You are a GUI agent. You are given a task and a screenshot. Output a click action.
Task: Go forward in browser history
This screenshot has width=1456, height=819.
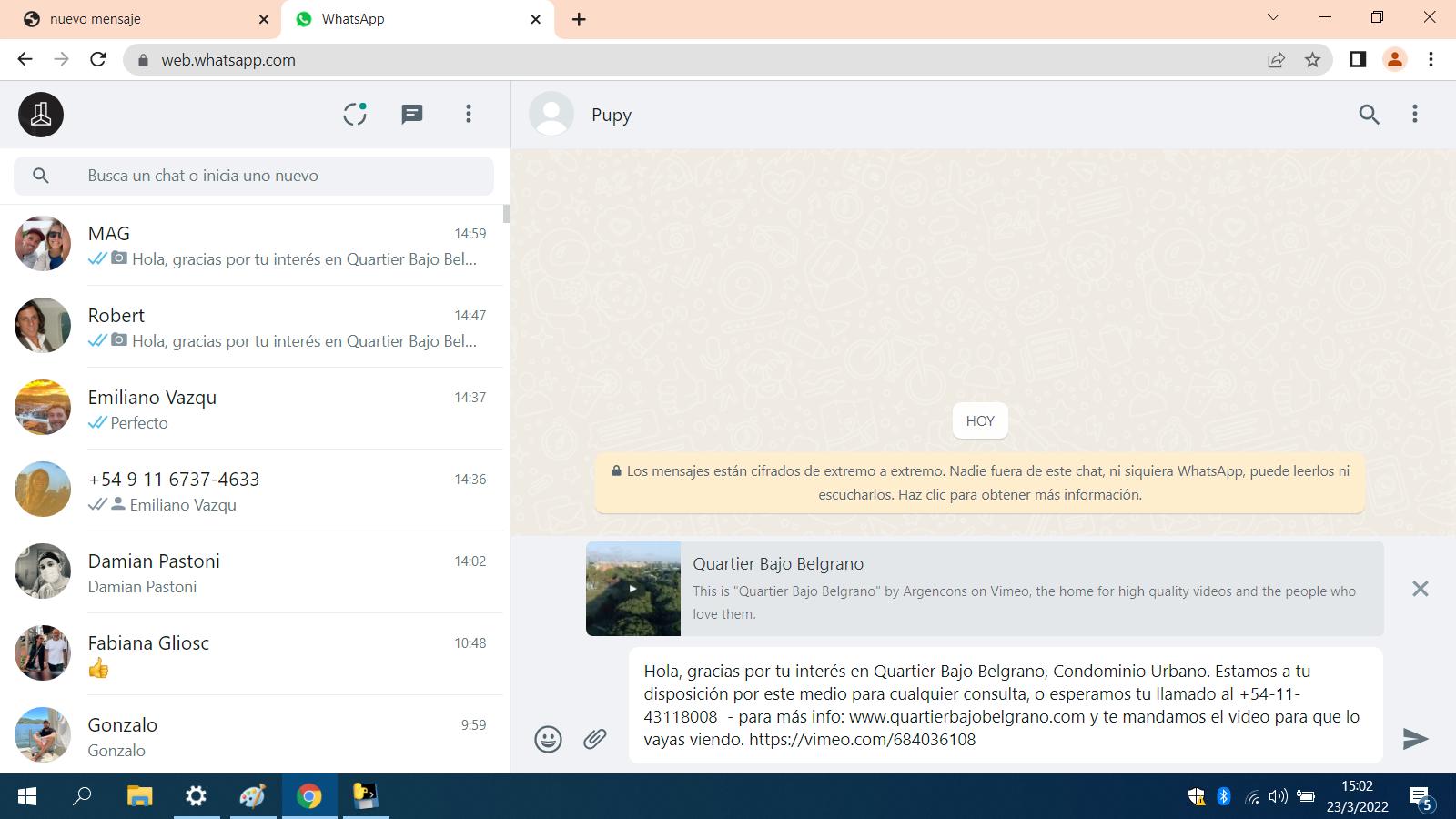pyautogui.click(x=61, y=59)
